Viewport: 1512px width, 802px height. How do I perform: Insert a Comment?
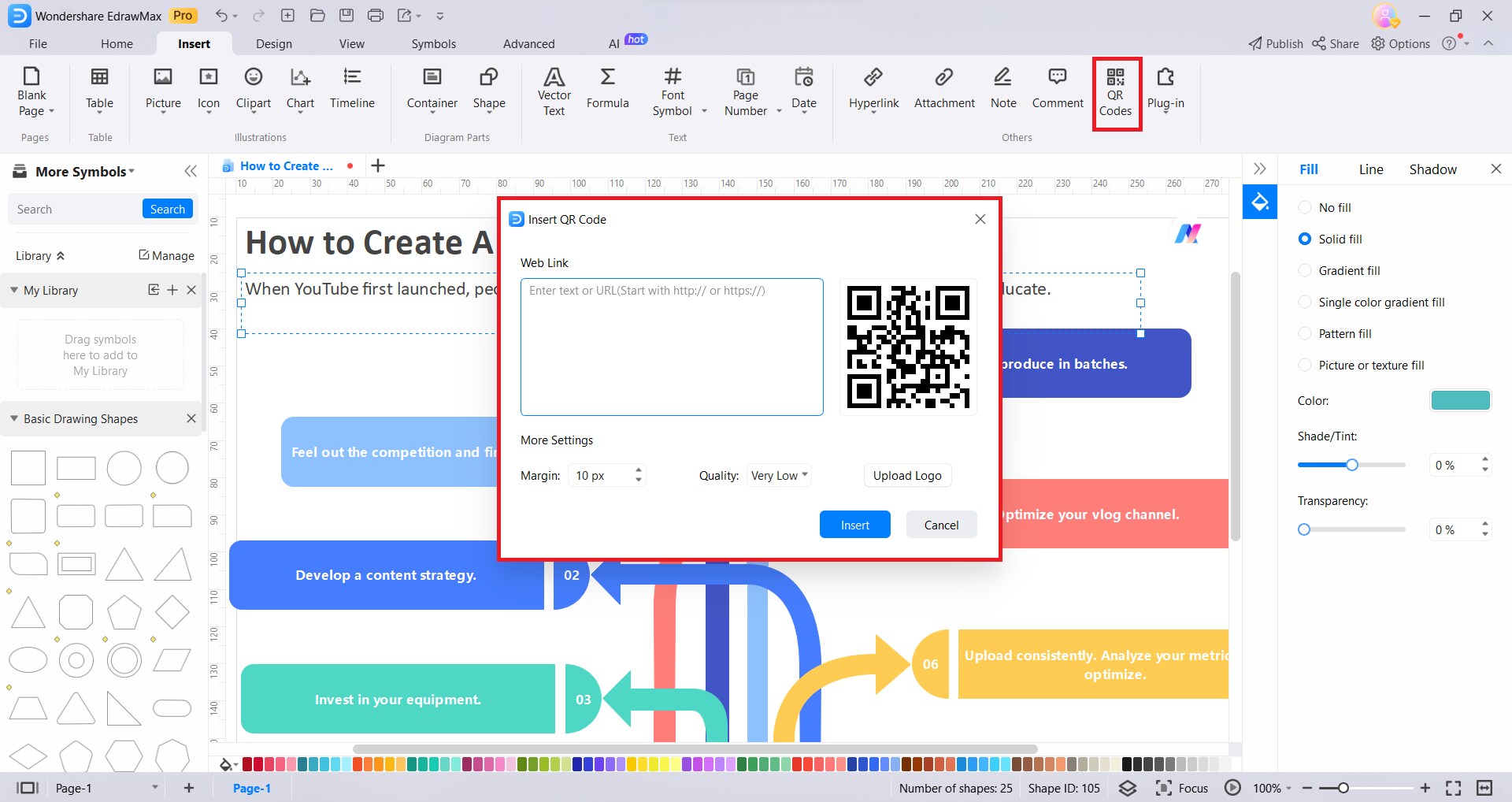tap(1058, 88)
